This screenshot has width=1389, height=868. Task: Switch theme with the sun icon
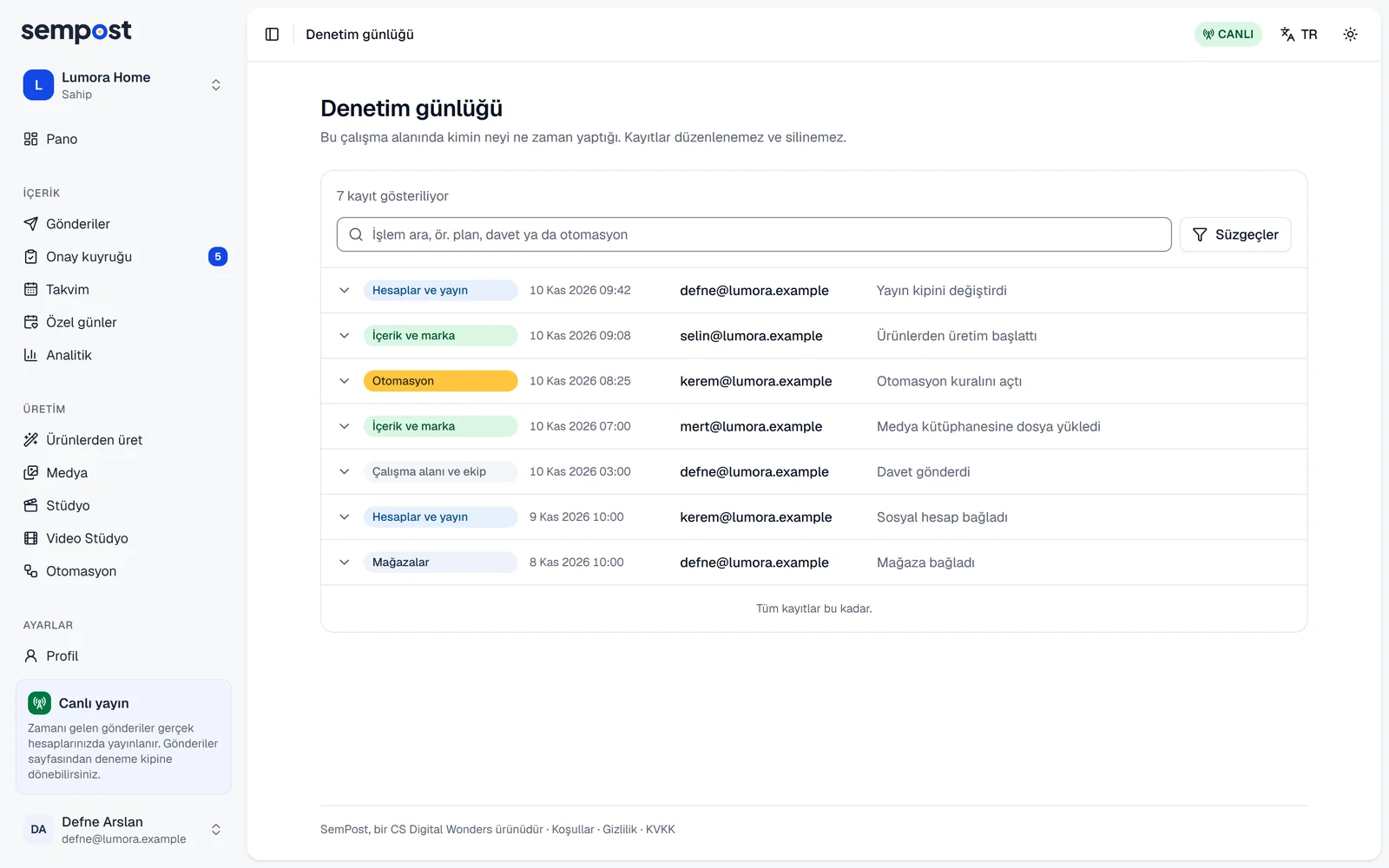tap(1350, 35)
